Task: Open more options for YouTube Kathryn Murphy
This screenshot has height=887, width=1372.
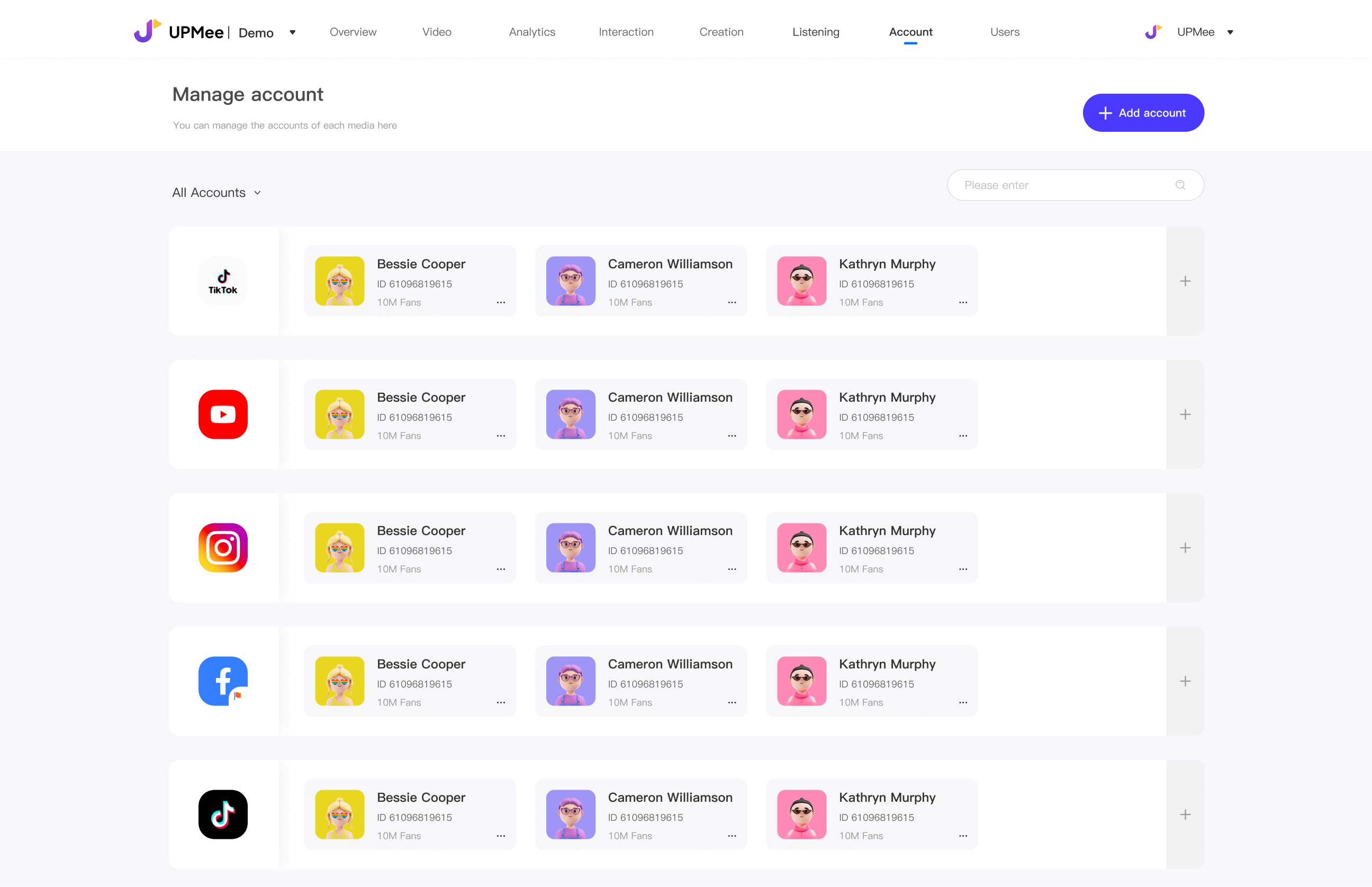Action: pyautogui.click(x=962, y=436)
